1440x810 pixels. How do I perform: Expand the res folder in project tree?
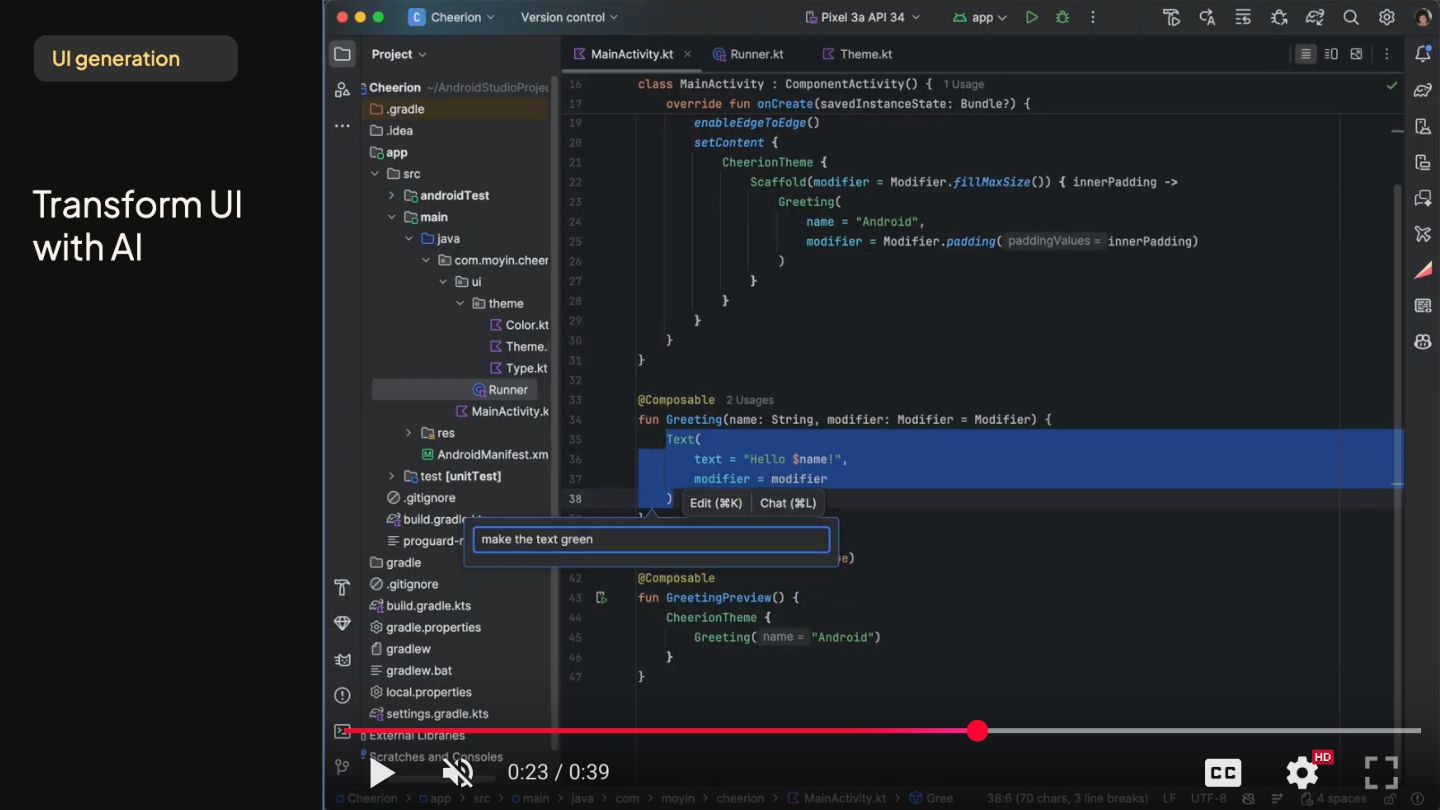click(408, 433)
